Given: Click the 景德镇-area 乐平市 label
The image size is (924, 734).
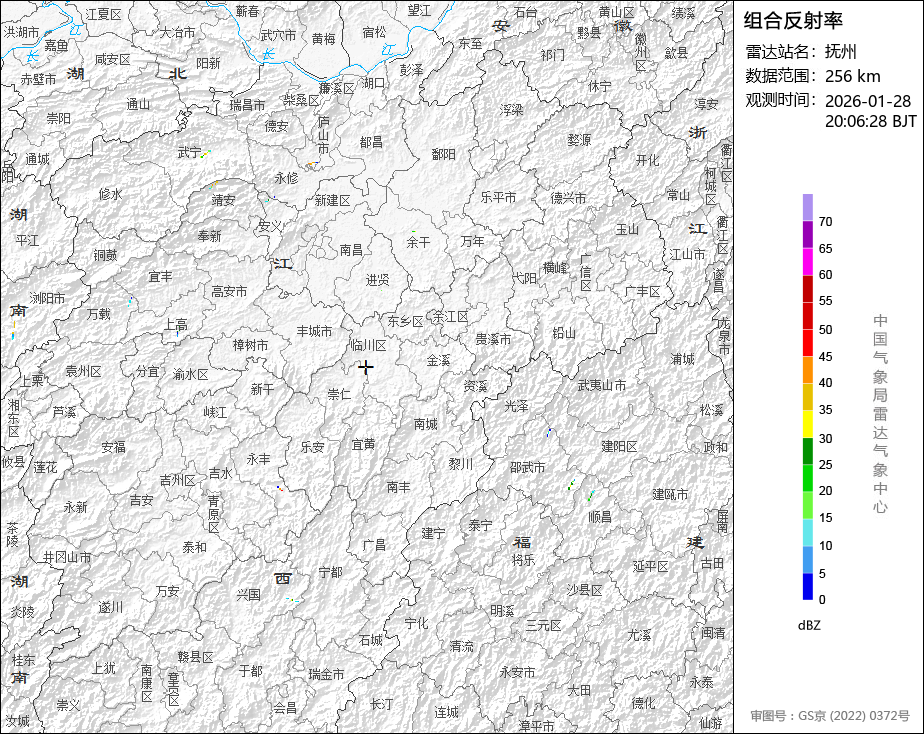Looking at the screenshot, I should [499, 197].
